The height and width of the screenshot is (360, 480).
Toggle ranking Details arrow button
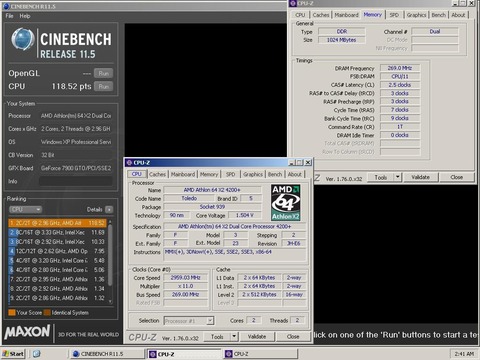coord(109,209)
